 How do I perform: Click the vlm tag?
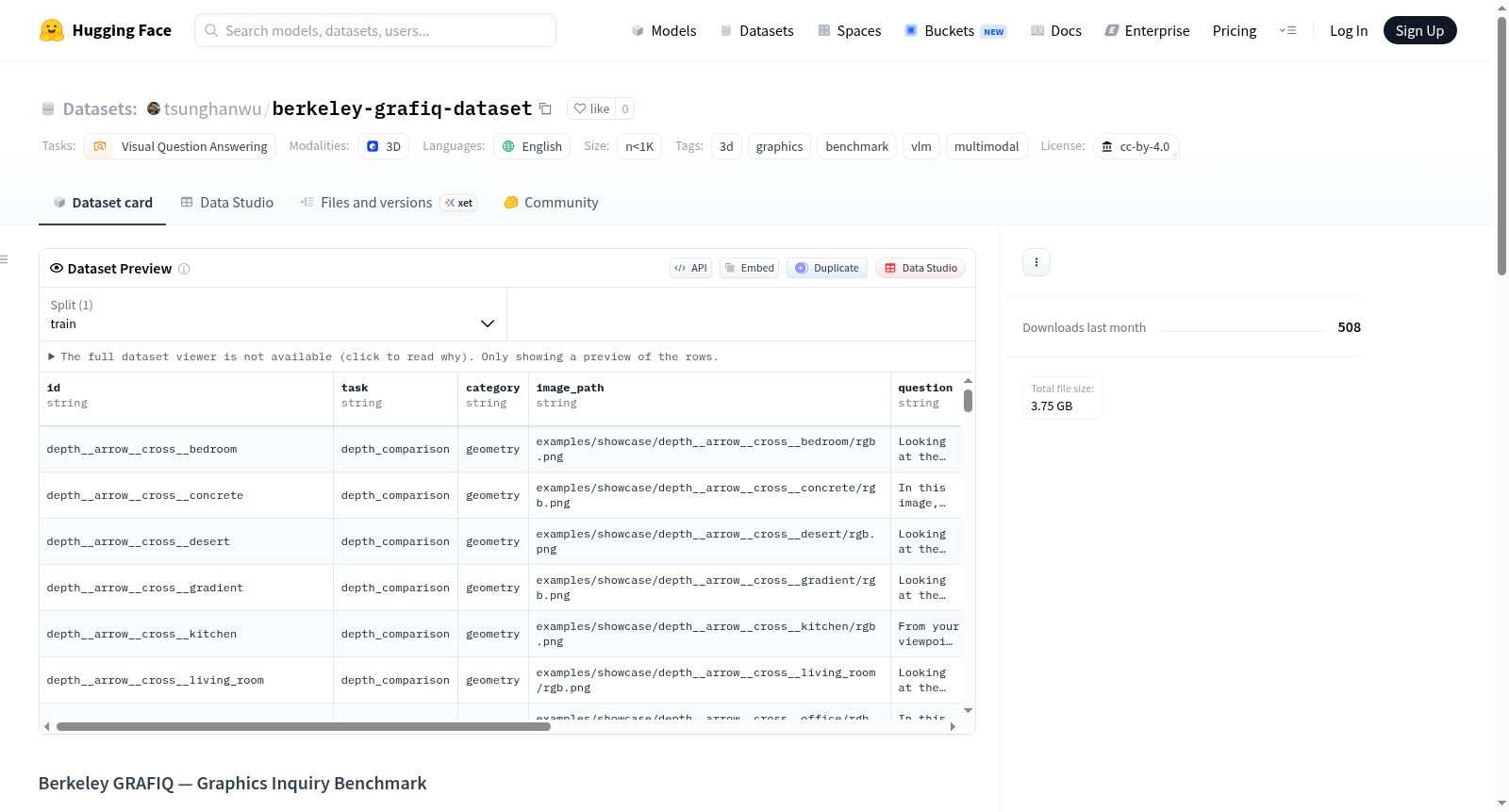(921, 146)
